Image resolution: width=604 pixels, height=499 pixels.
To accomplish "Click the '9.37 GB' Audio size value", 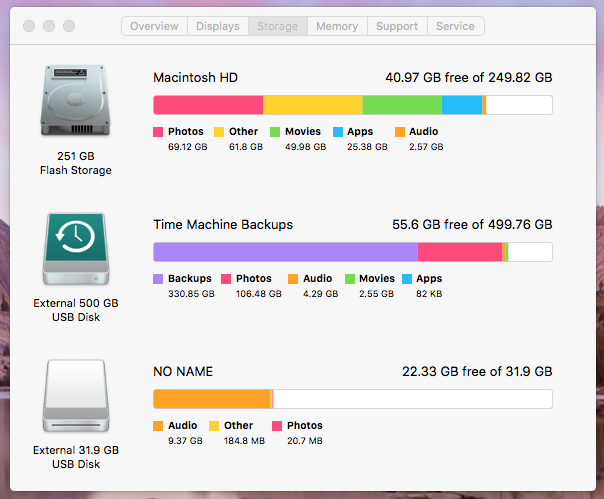I will coord(185,441).
